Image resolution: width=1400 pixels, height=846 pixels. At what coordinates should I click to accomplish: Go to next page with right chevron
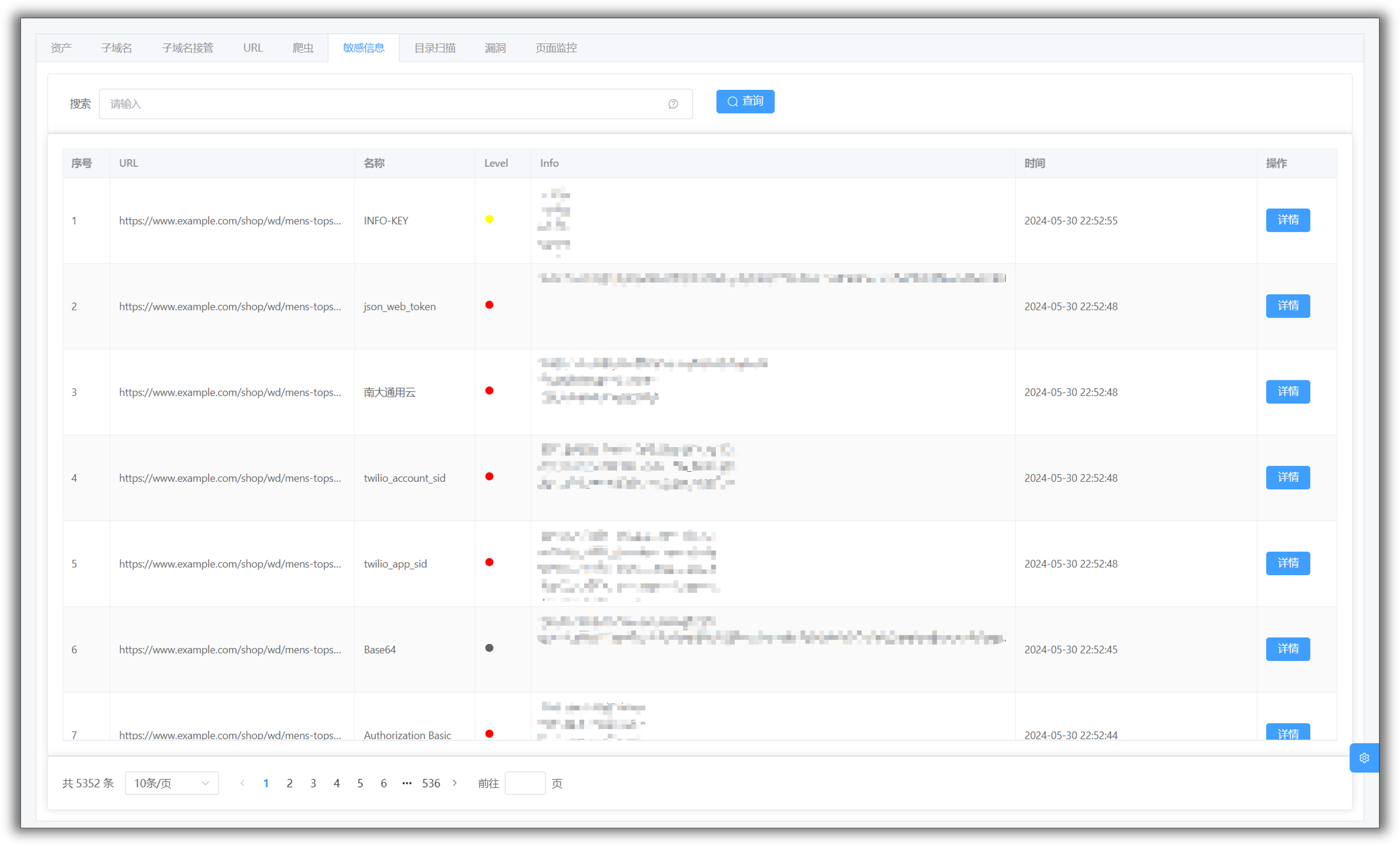click(x=454, y=783)
